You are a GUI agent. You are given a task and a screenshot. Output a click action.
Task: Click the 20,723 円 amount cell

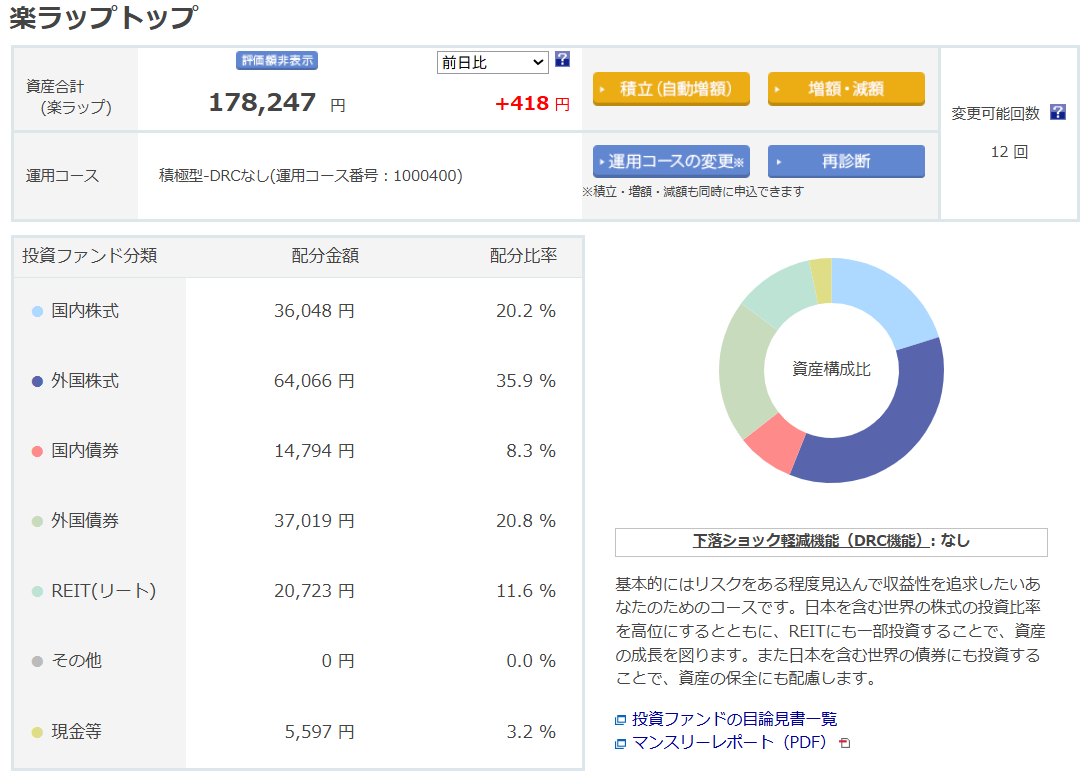click(314, 591)
